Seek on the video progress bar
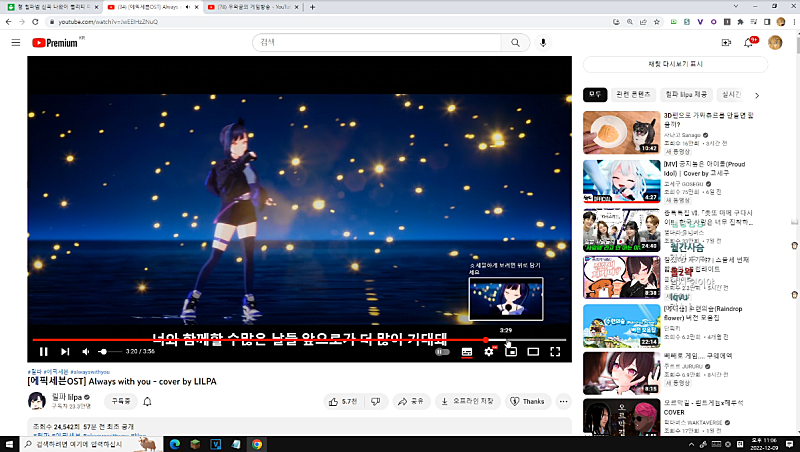This screenshot has width=800, height=452. 299,340
